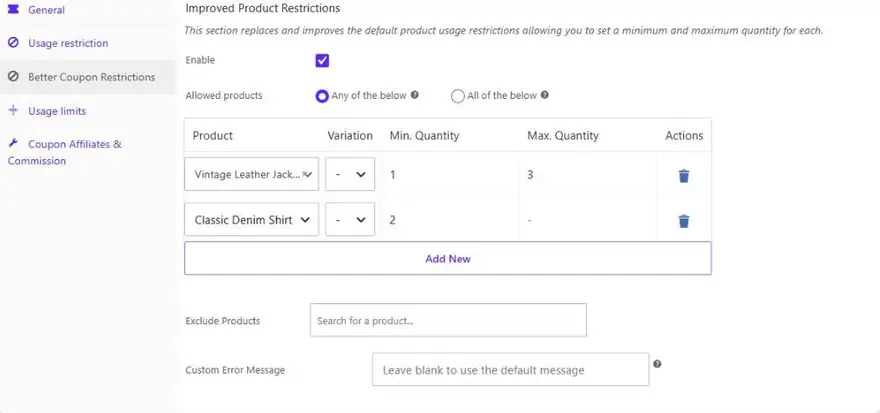Open Variation dropdown for Vintage Leather Jacket
880x413 pixels.
tap(350, 174)
